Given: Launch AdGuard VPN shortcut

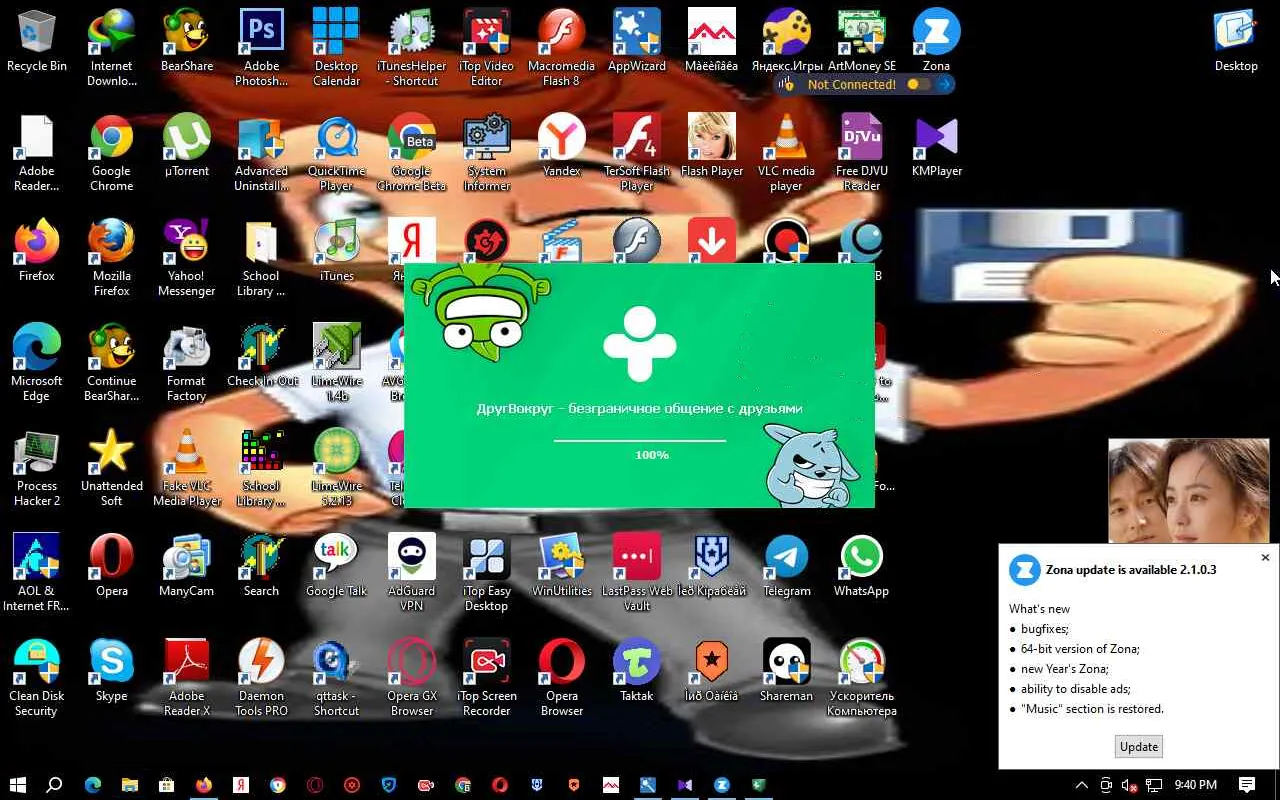Looking at the screenshot, I should (411, 573).
